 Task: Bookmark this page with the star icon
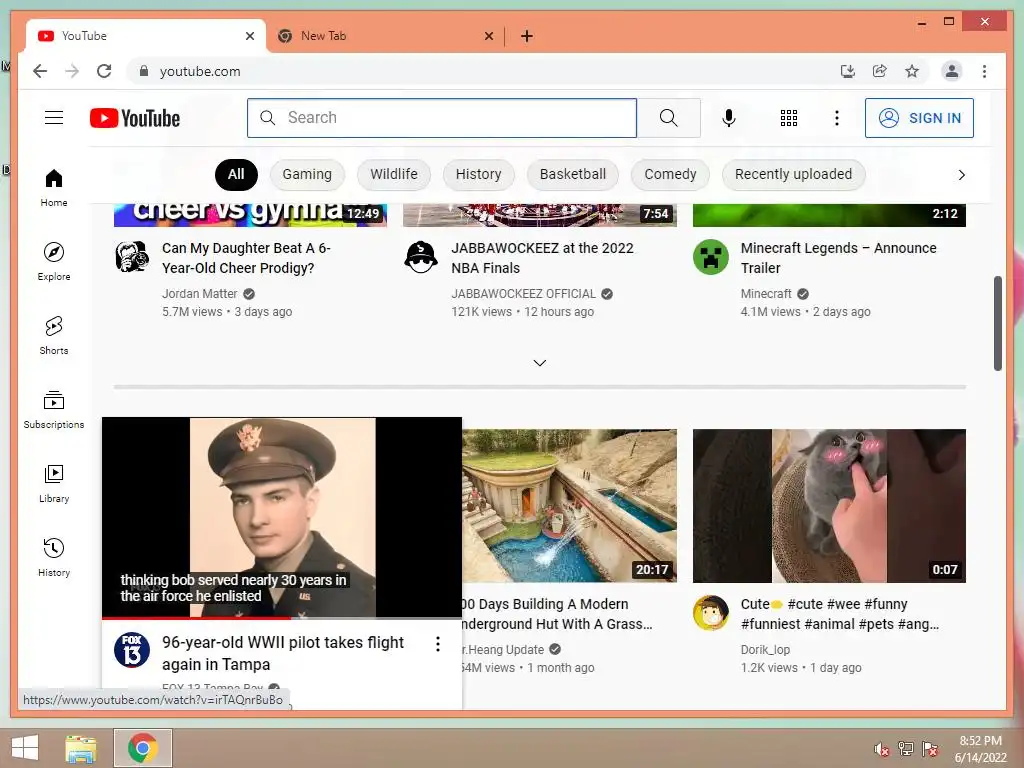912,71
